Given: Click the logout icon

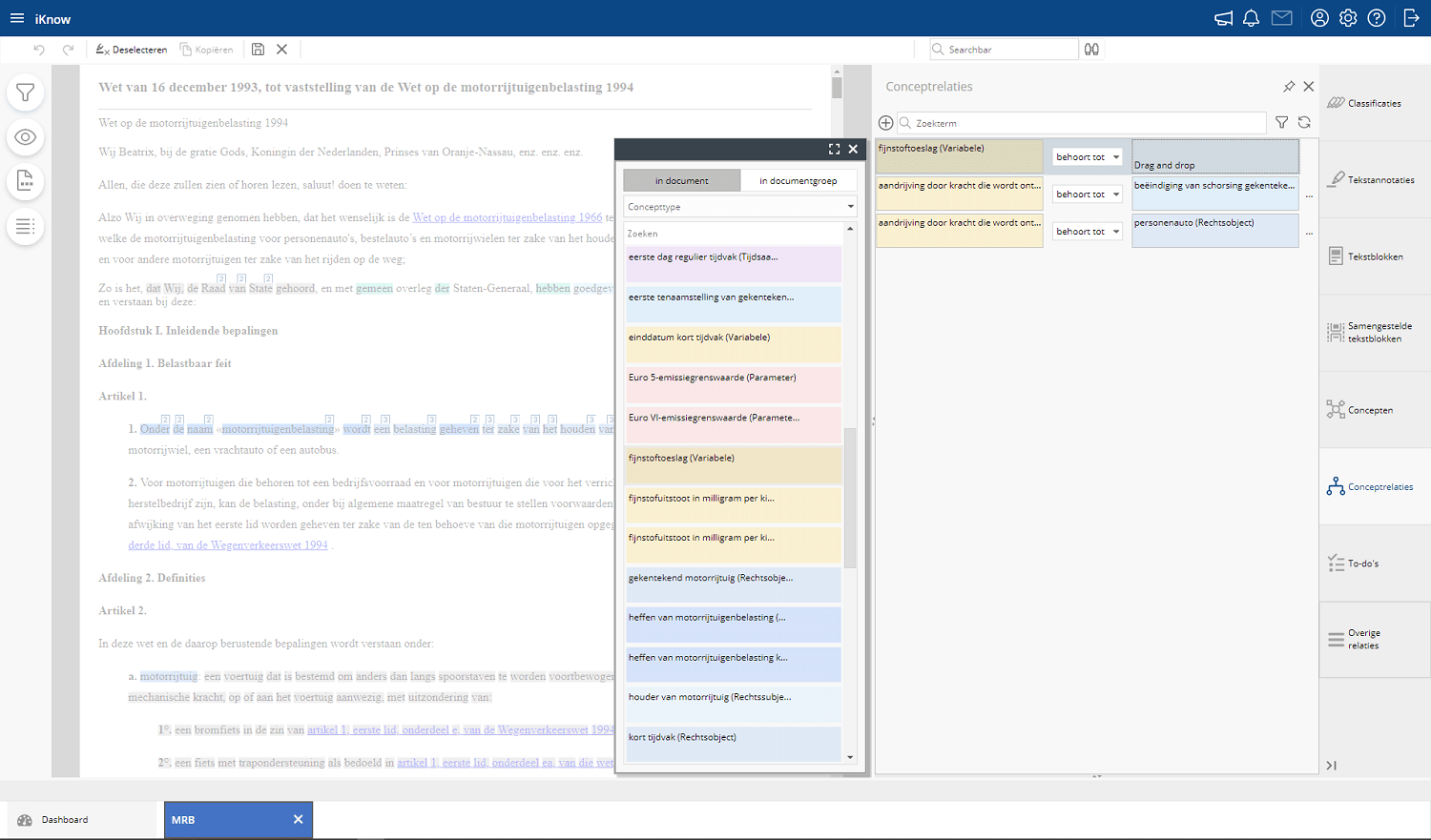Looking at the screenshot, I should (x=1412, y=18).
